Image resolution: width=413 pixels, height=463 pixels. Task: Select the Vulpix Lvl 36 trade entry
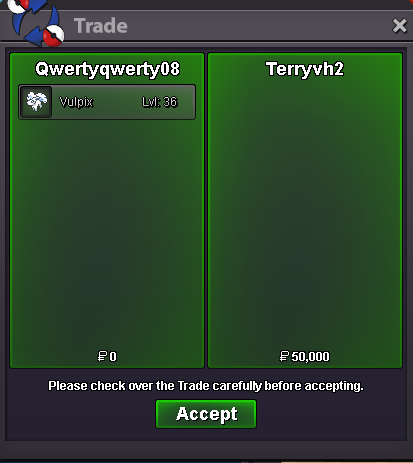[107, 102]
